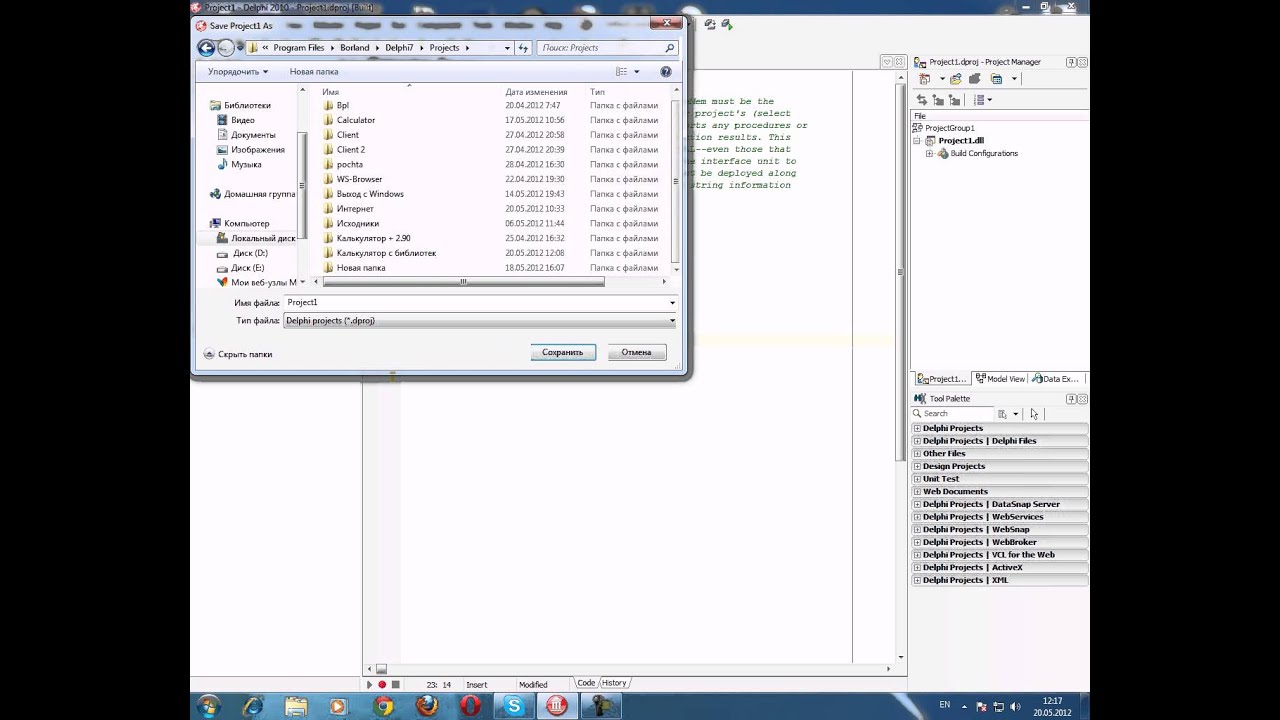Image resolution: width=1280 pixels, height=720 pixels.
Task: Click the Forward arrow in Save dialog
Action: coord(226,47)
